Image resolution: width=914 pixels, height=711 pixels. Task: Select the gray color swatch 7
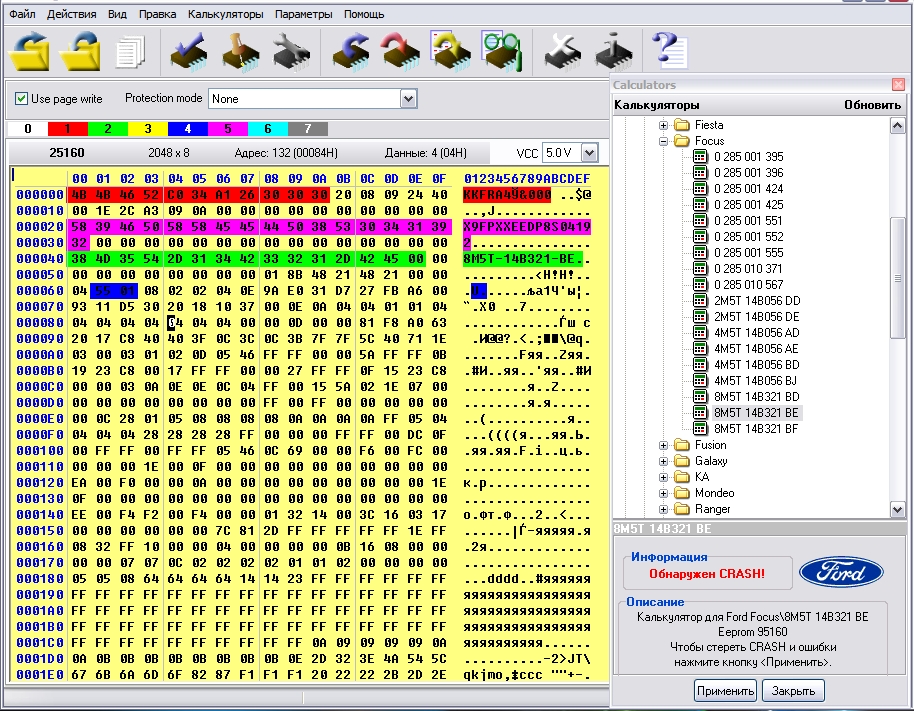pos(308,129)
